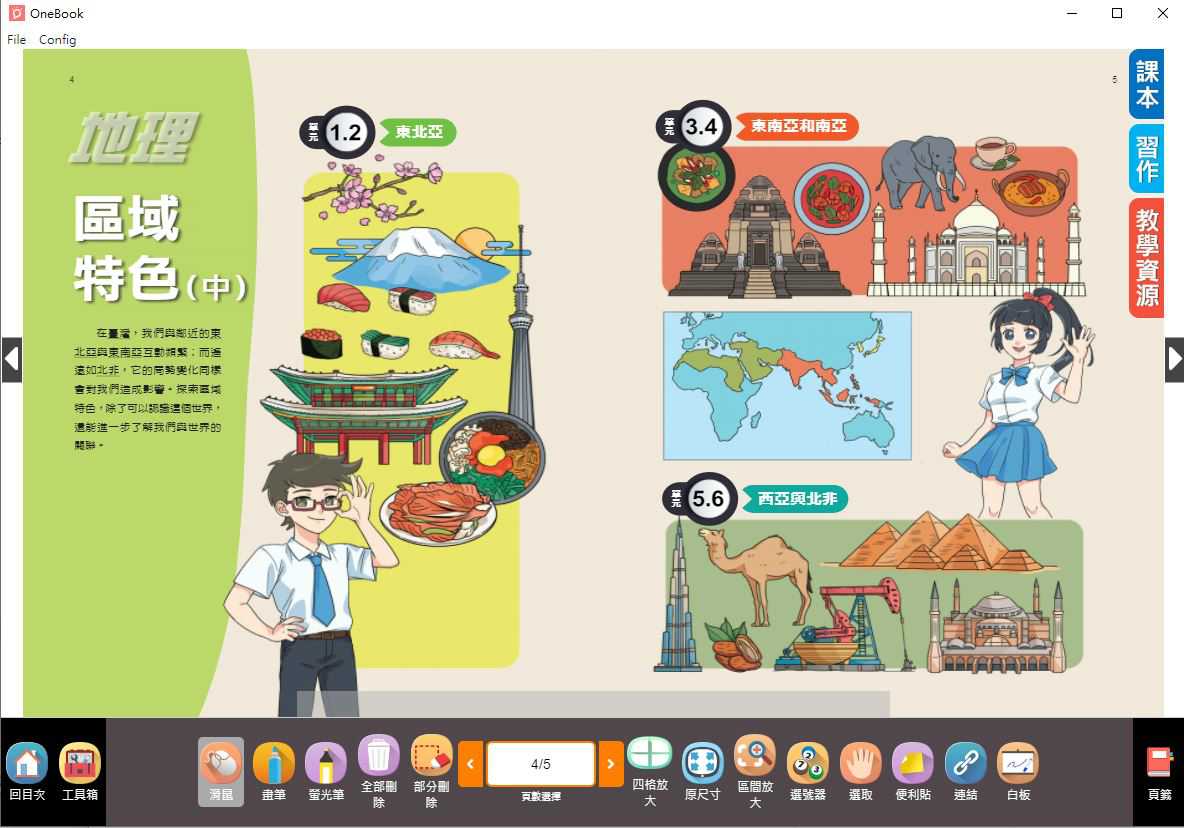
Task: Reset to original size (原尺寸)
Action: (x=702, y=771)
